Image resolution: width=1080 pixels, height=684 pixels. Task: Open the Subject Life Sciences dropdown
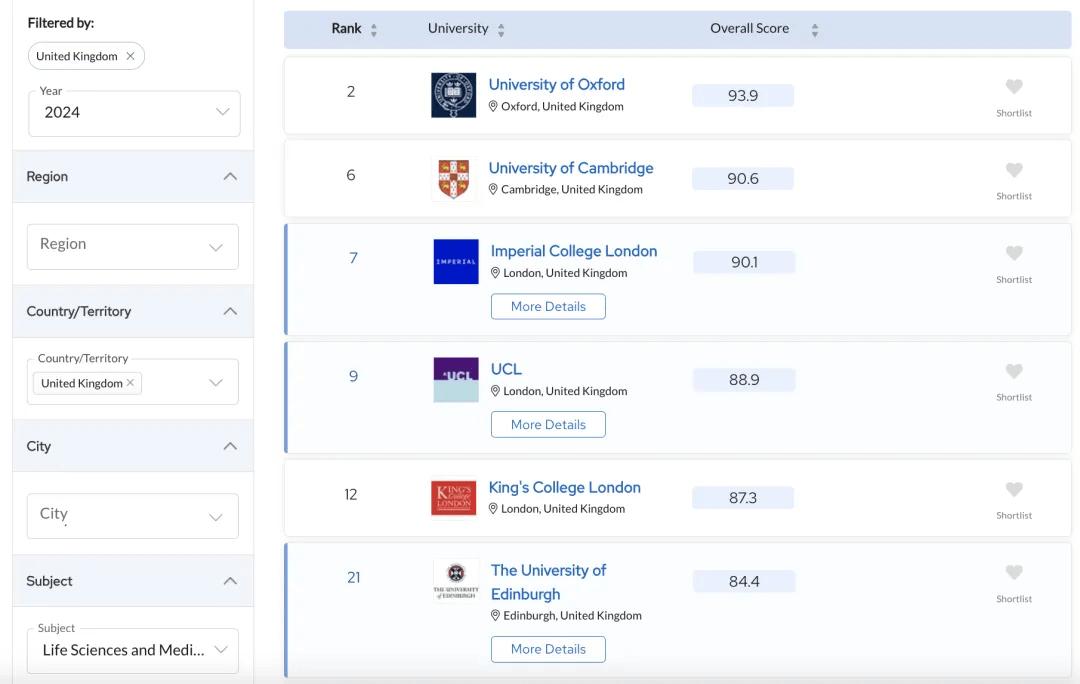[x=133, y=650]
